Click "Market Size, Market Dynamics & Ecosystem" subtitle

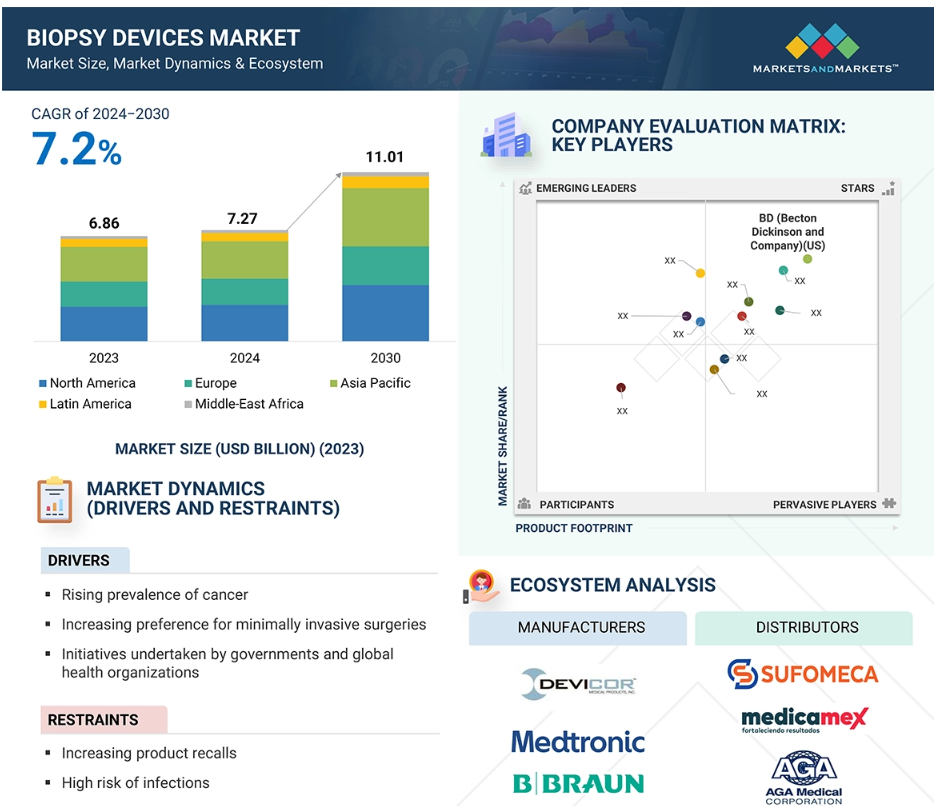(x=175, y=64)
